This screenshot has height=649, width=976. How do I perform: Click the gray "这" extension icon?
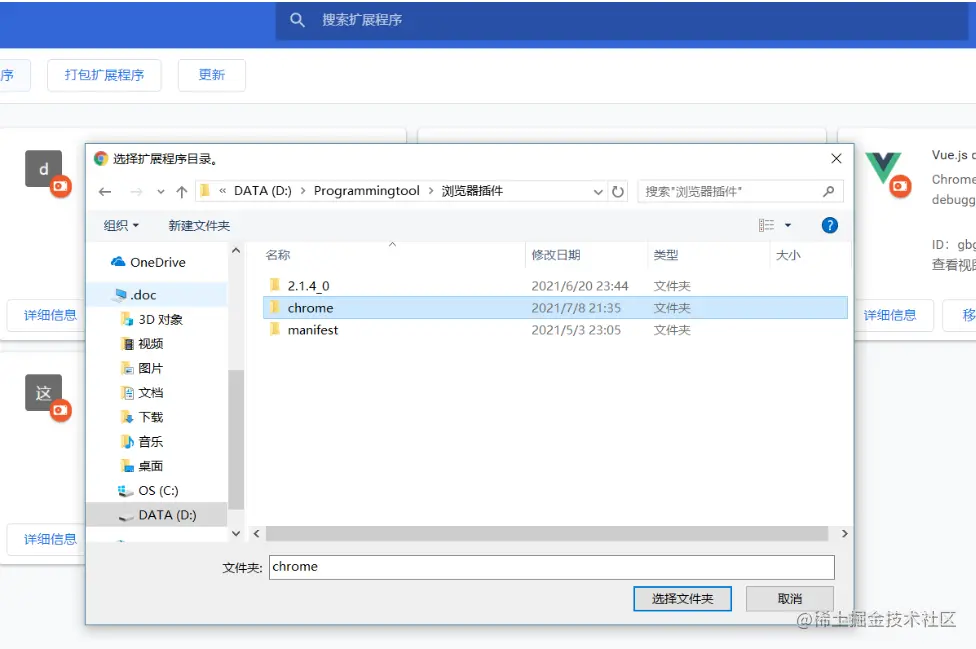coord(44,393)
